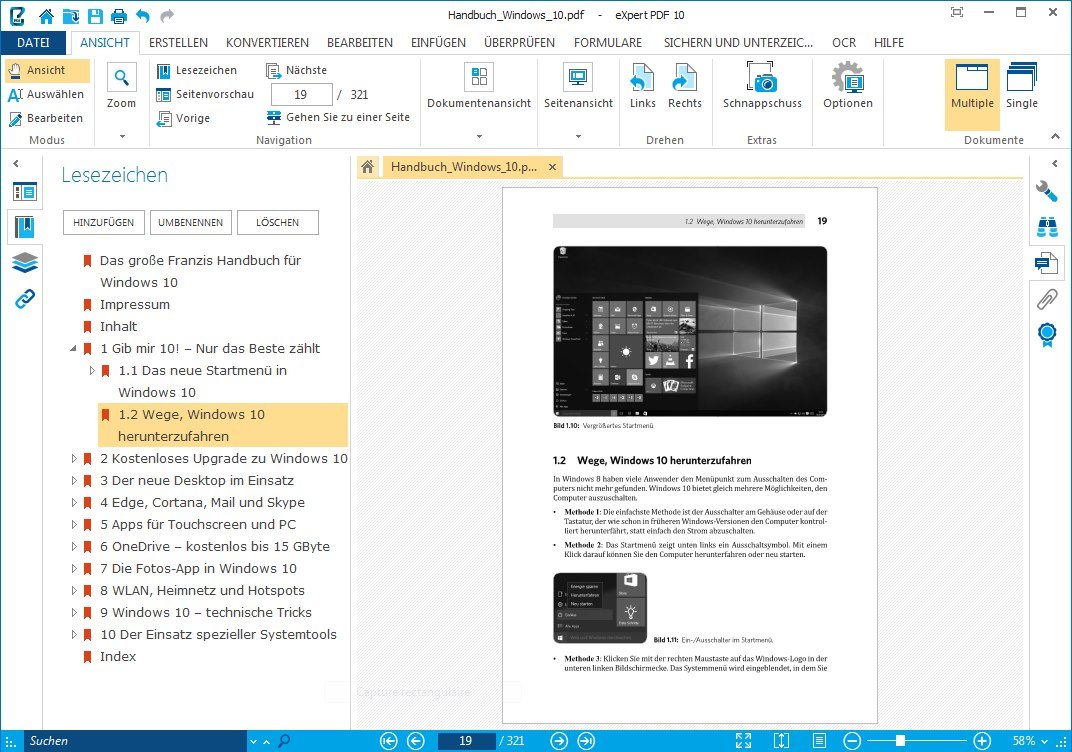1072x752 pixels.
Task: Toggle the Lesezeichen panel from ribbon
Action: point(196,70)
